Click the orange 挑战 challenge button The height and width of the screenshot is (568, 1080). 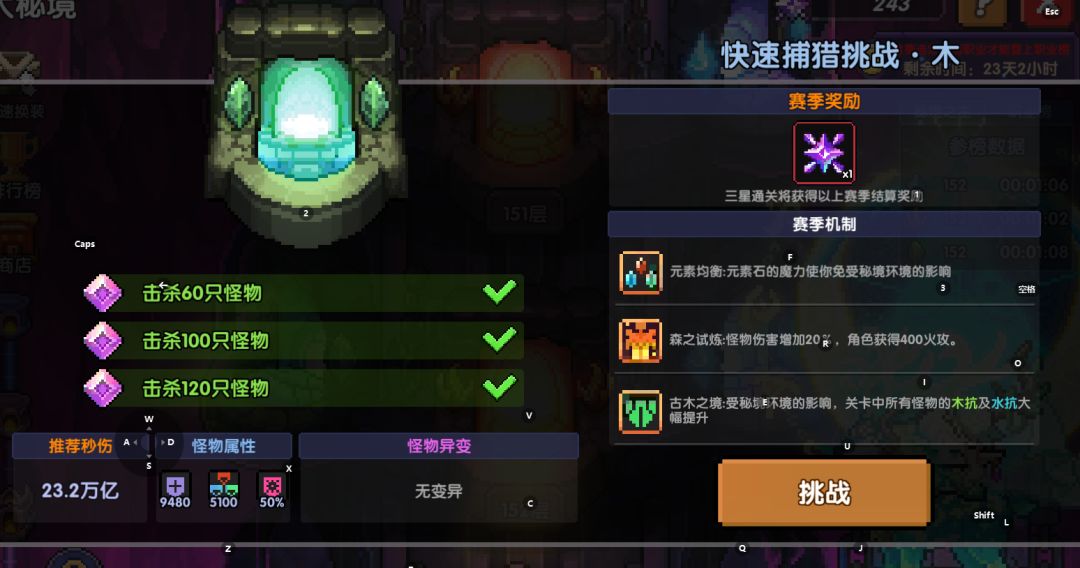tap(824, 492)
